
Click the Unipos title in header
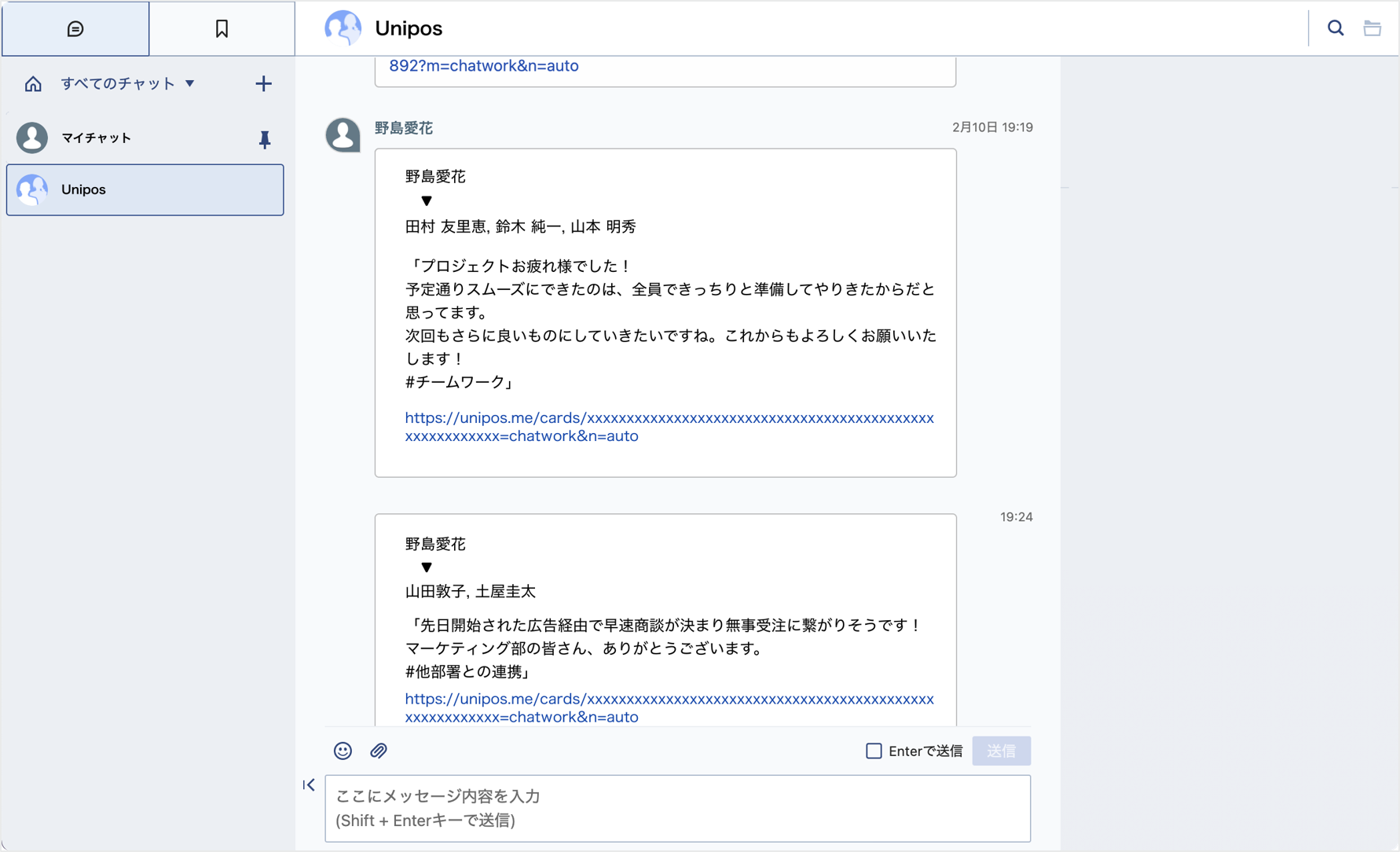click(409, 28)
